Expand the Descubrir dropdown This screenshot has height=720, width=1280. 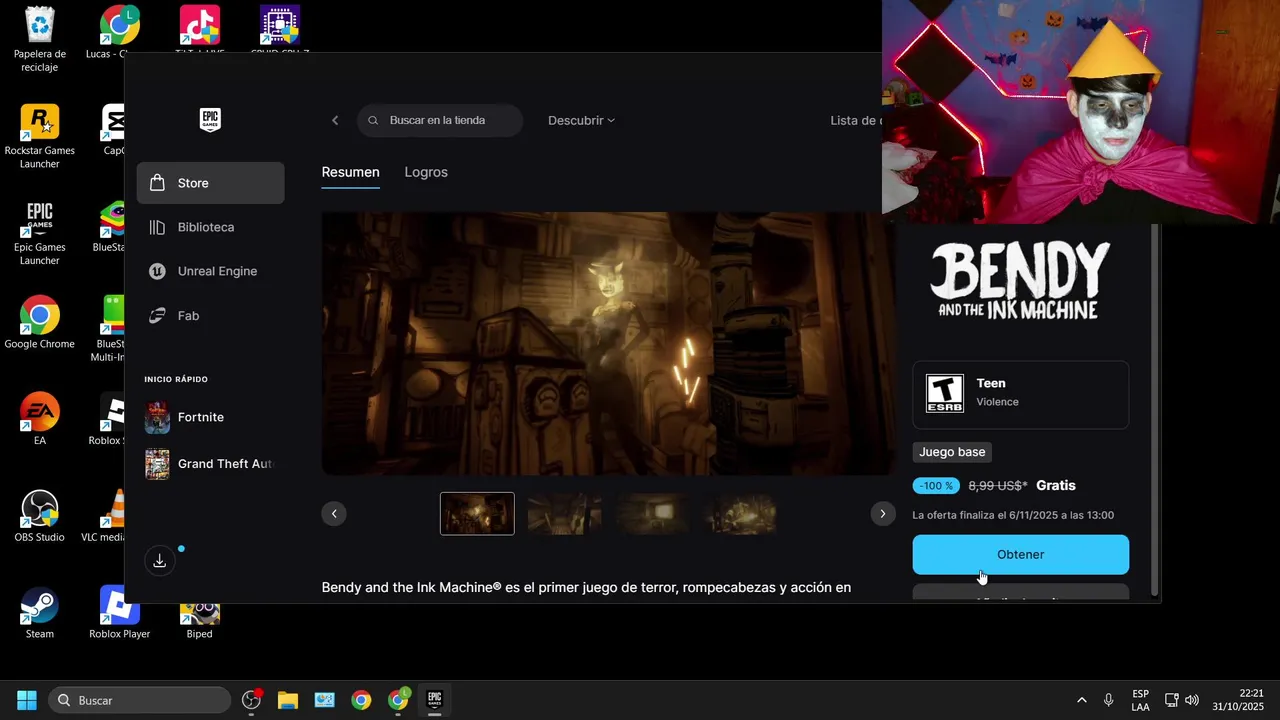[581, 120]
